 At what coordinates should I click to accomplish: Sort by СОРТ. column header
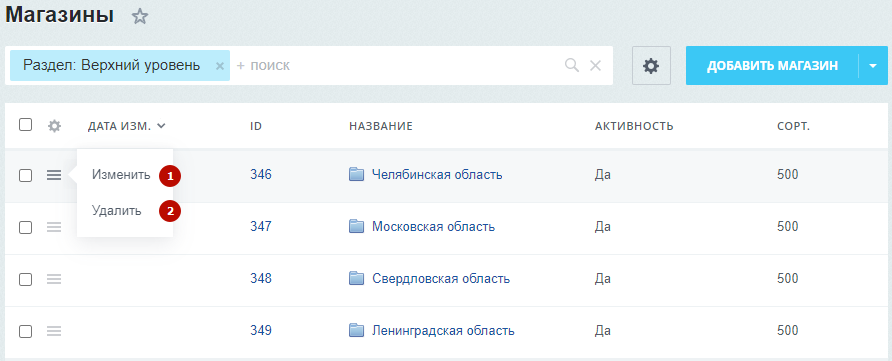tap(793, 126)
